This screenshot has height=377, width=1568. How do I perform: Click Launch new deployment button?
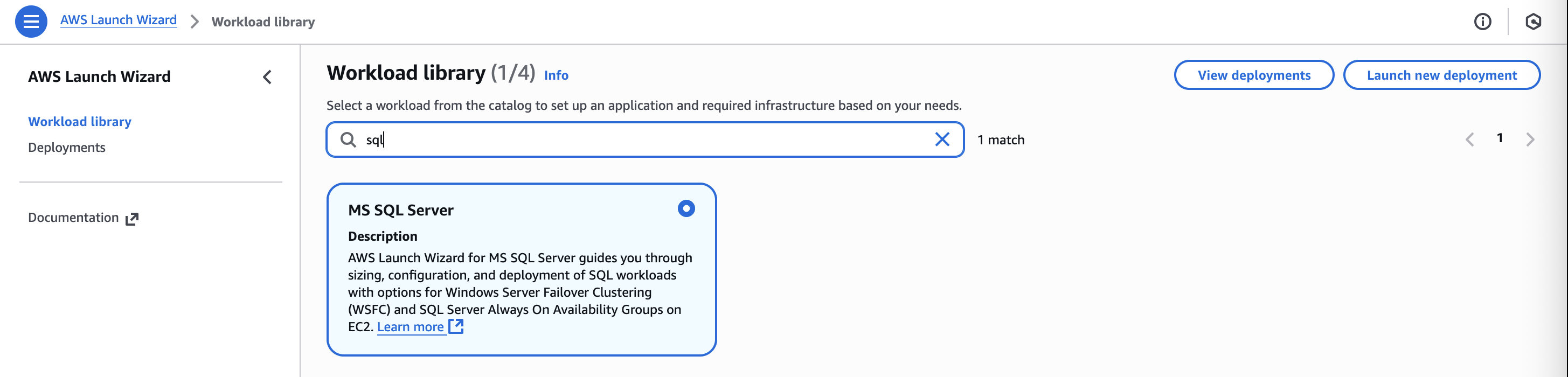click(1441, 75)
